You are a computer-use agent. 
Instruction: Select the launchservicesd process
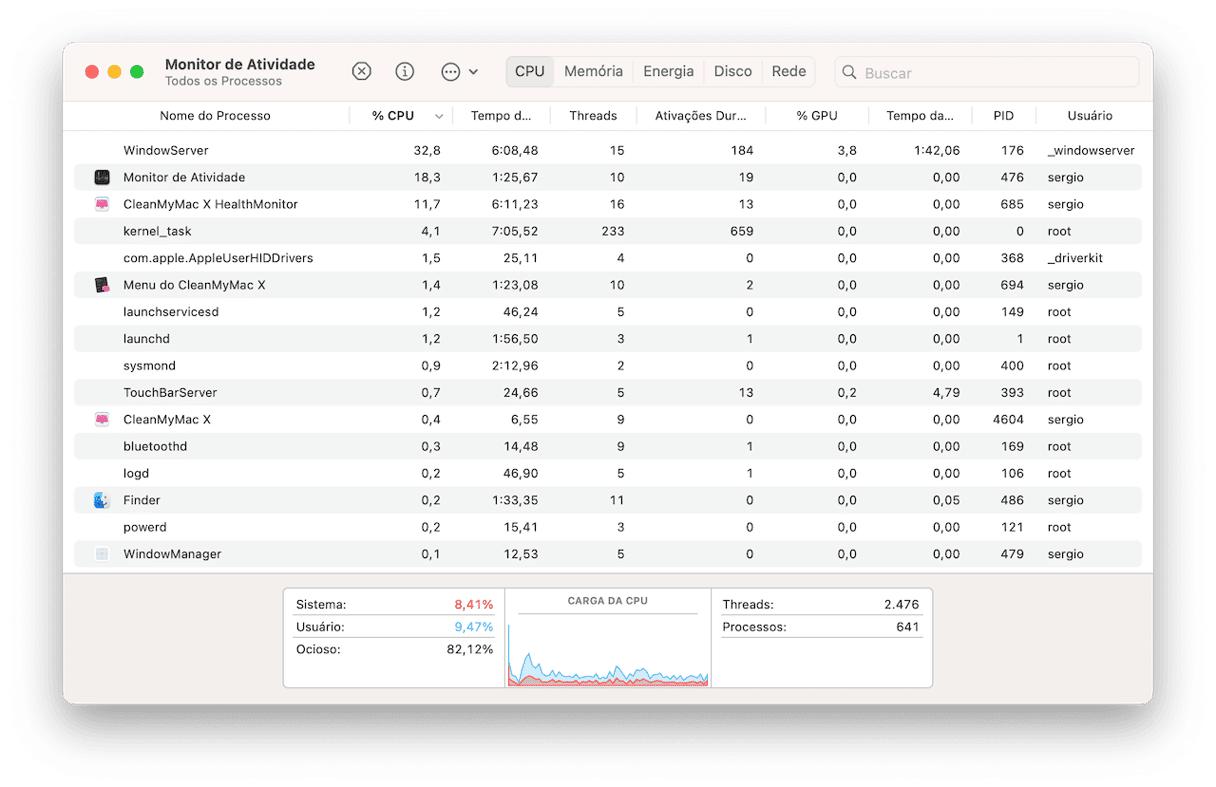click(x=608, y=312)
